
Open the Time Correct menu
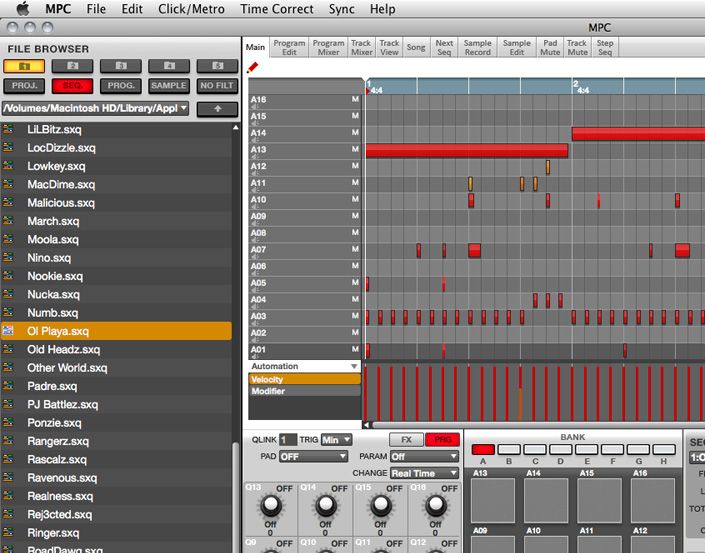[x=277, y=9]
